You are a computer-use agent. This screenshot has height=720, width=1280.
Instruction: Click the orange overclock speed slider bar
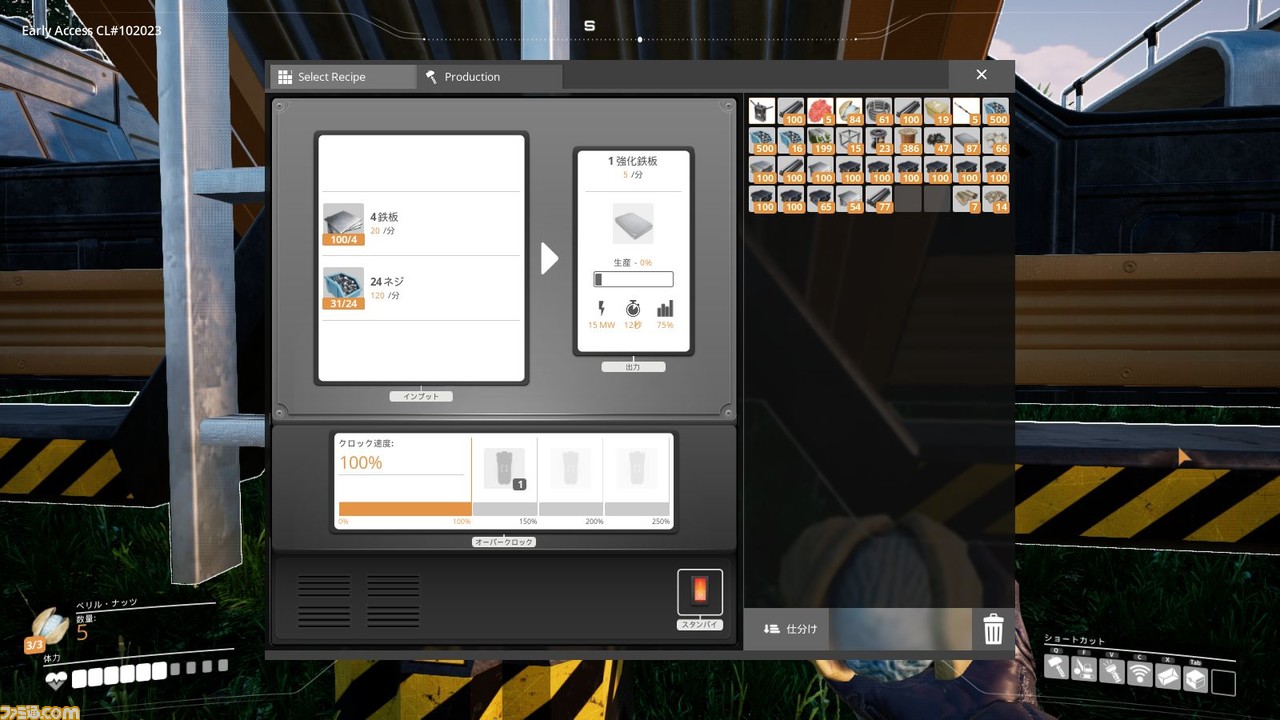pos(405,509)
